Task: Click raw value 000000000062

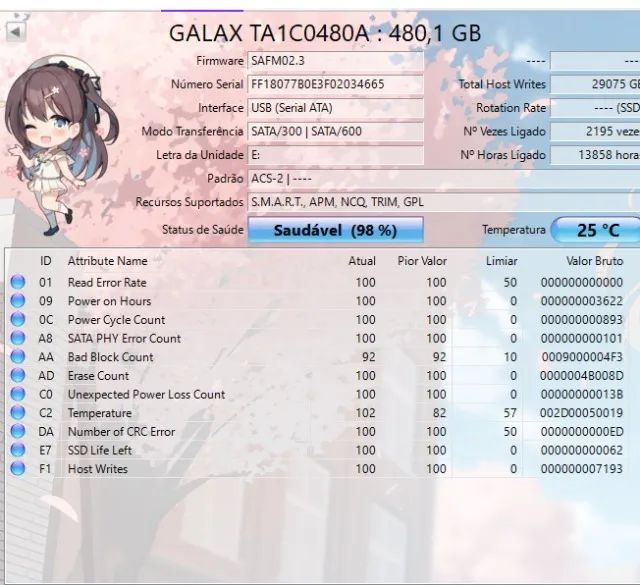Action: (582, 450)
